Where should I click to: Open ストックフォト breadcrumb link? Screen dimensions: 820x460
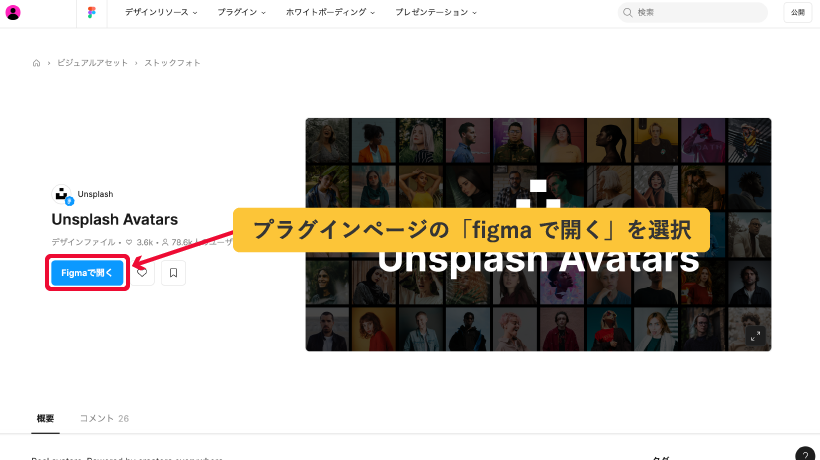(x=172, y=63)
